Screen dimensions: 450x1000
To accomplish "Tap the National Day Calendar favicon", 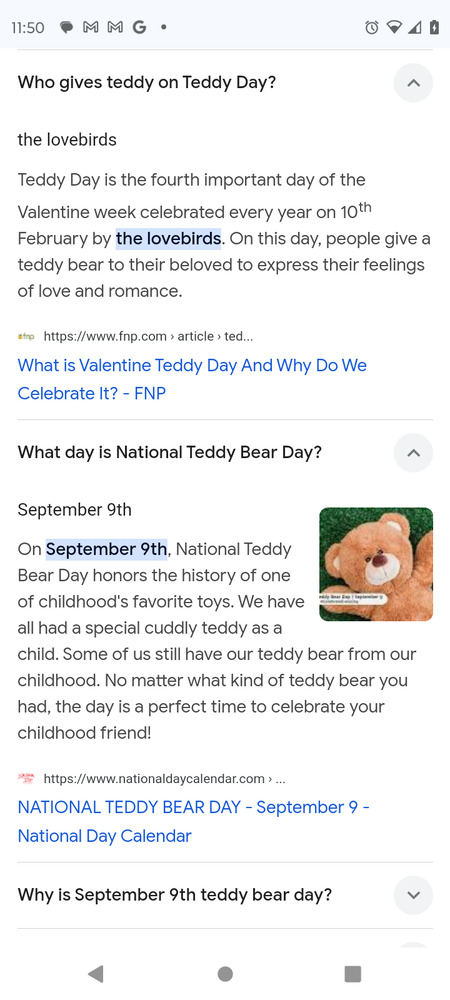I will 26,778.
